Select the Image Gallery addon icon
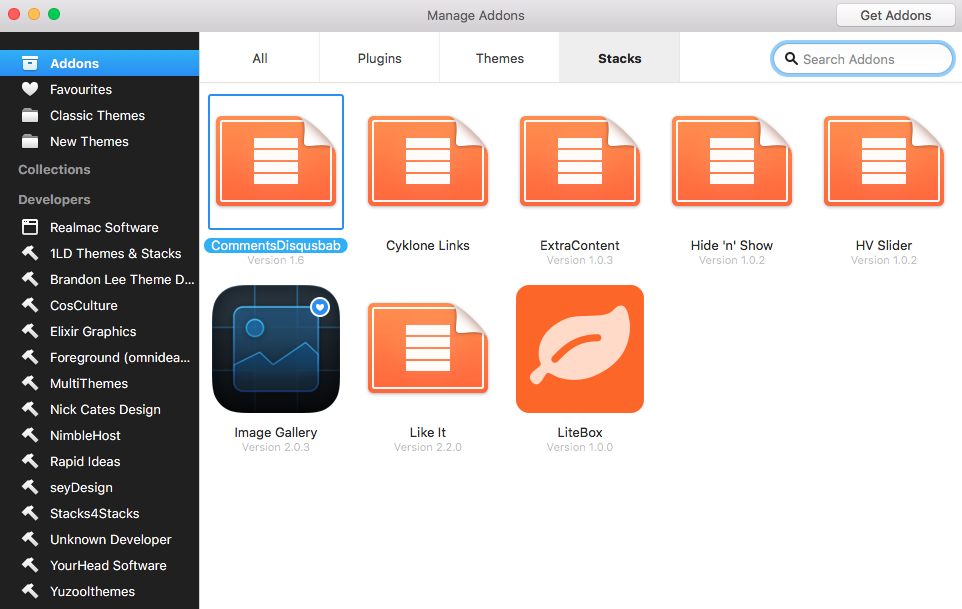962x609 pixels. [x=275, y=348]
